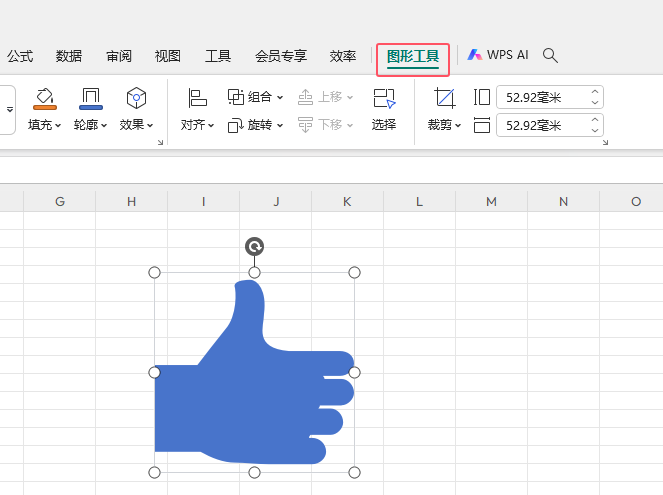This screenshot has height=495, width=663.
Task: Switch to the 数据 tab
Action: 68,56
